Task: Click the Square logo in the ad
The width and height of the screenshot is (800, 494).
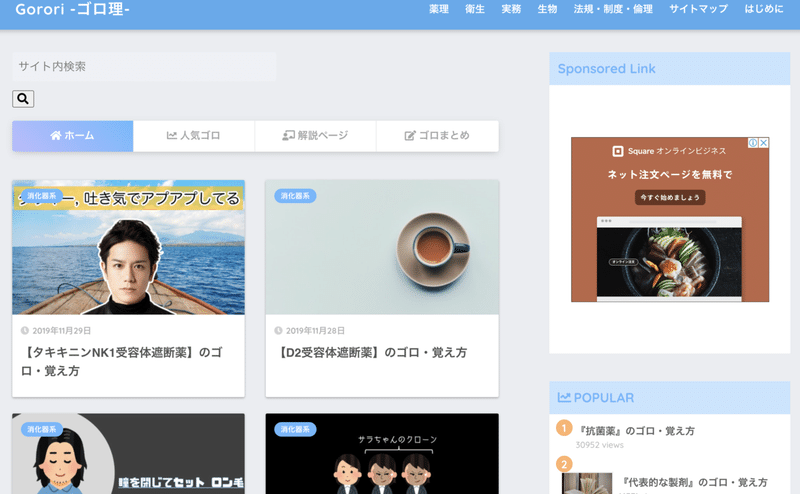Action: coord(618,151)
